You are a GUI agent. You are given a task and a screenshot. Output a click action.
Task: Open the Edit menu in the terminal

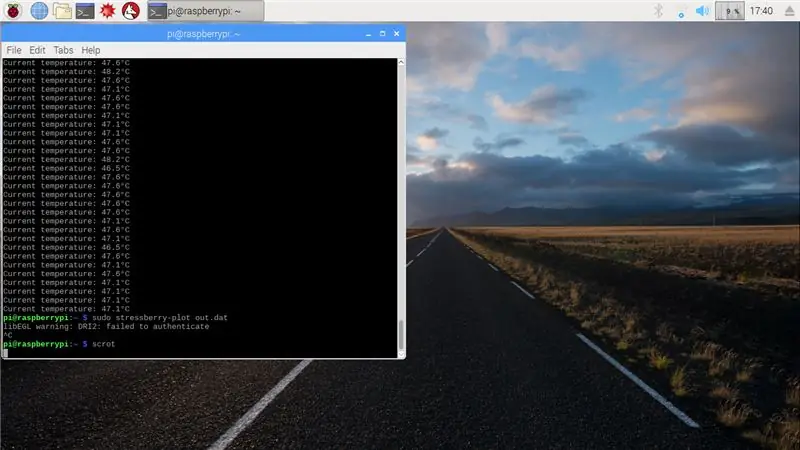37,50
